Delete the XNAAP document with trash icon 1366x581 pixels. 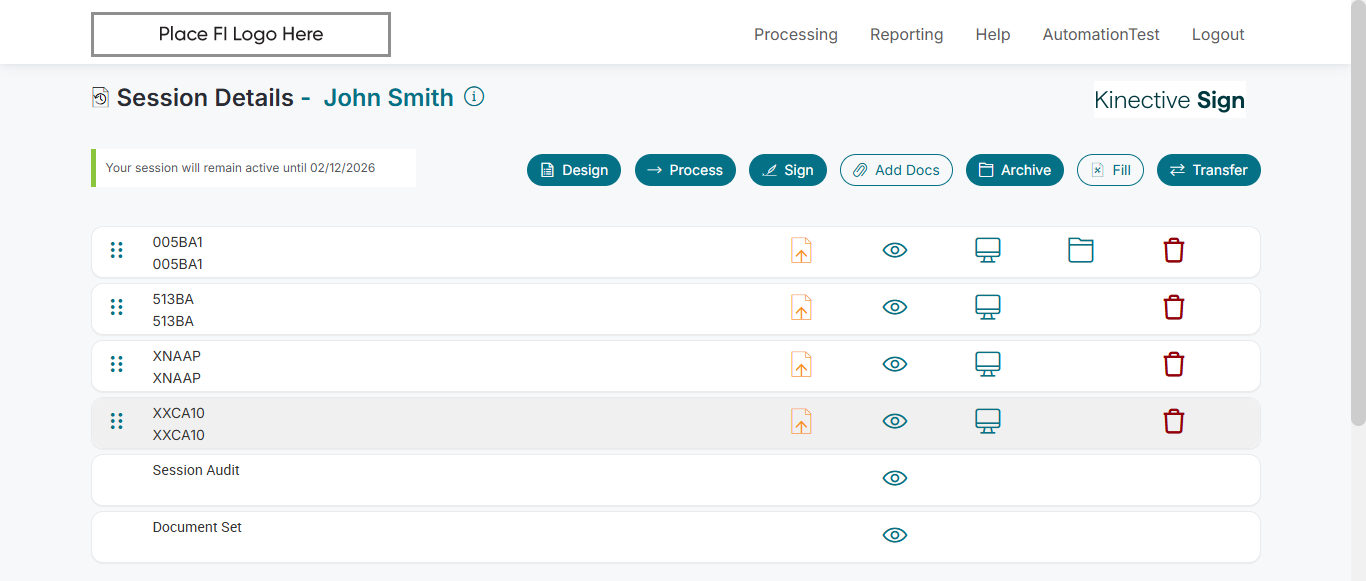(1174, 364)
